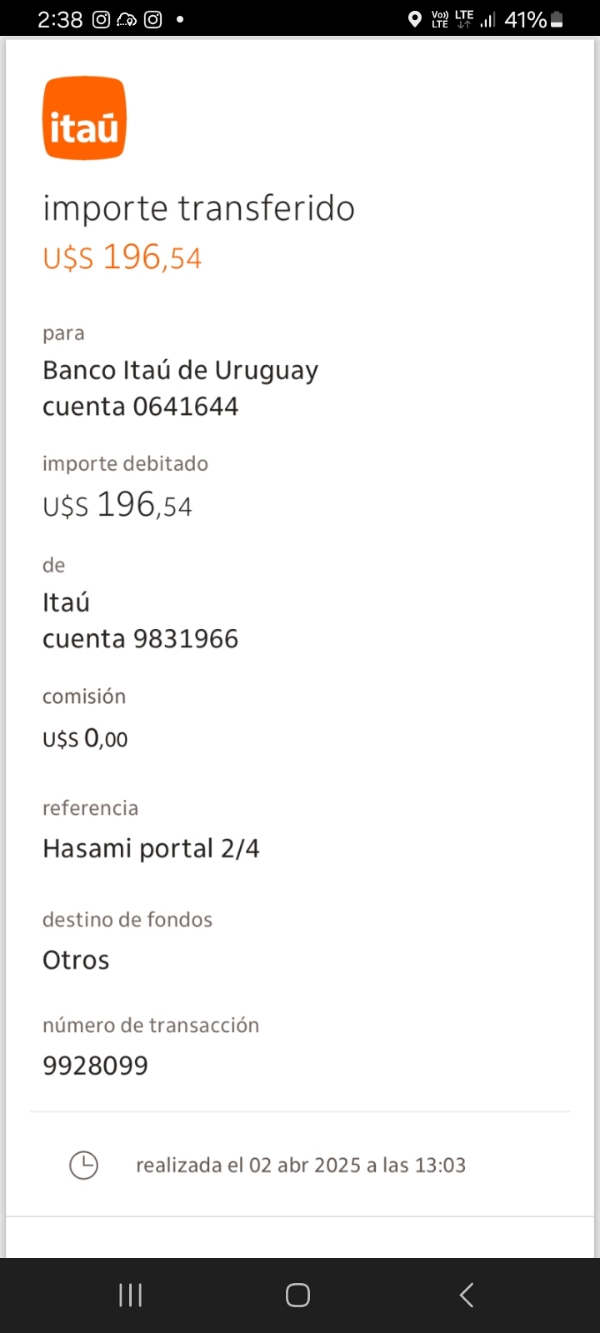Tap the clock icon beside the transaction date
Screen dimensions: 600x1333
click(84, 1165)
